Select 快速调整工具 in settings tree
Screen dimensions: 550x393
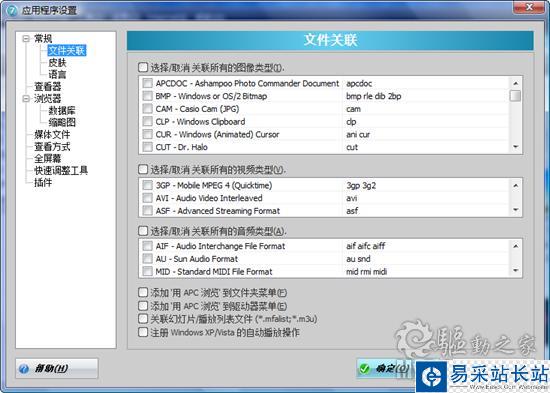coord(61,171)
